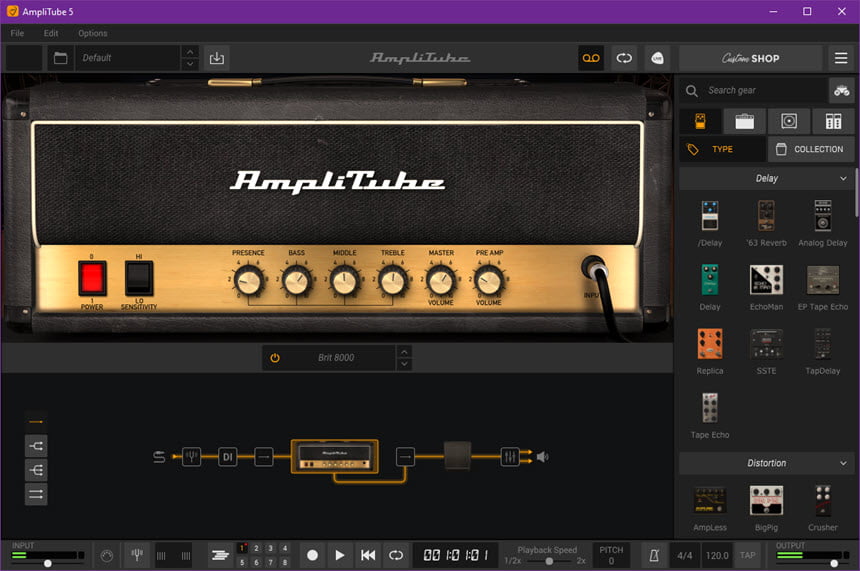Sort gear by TYPE
This screenshot has width=860, height=571.
pos(722,149)
